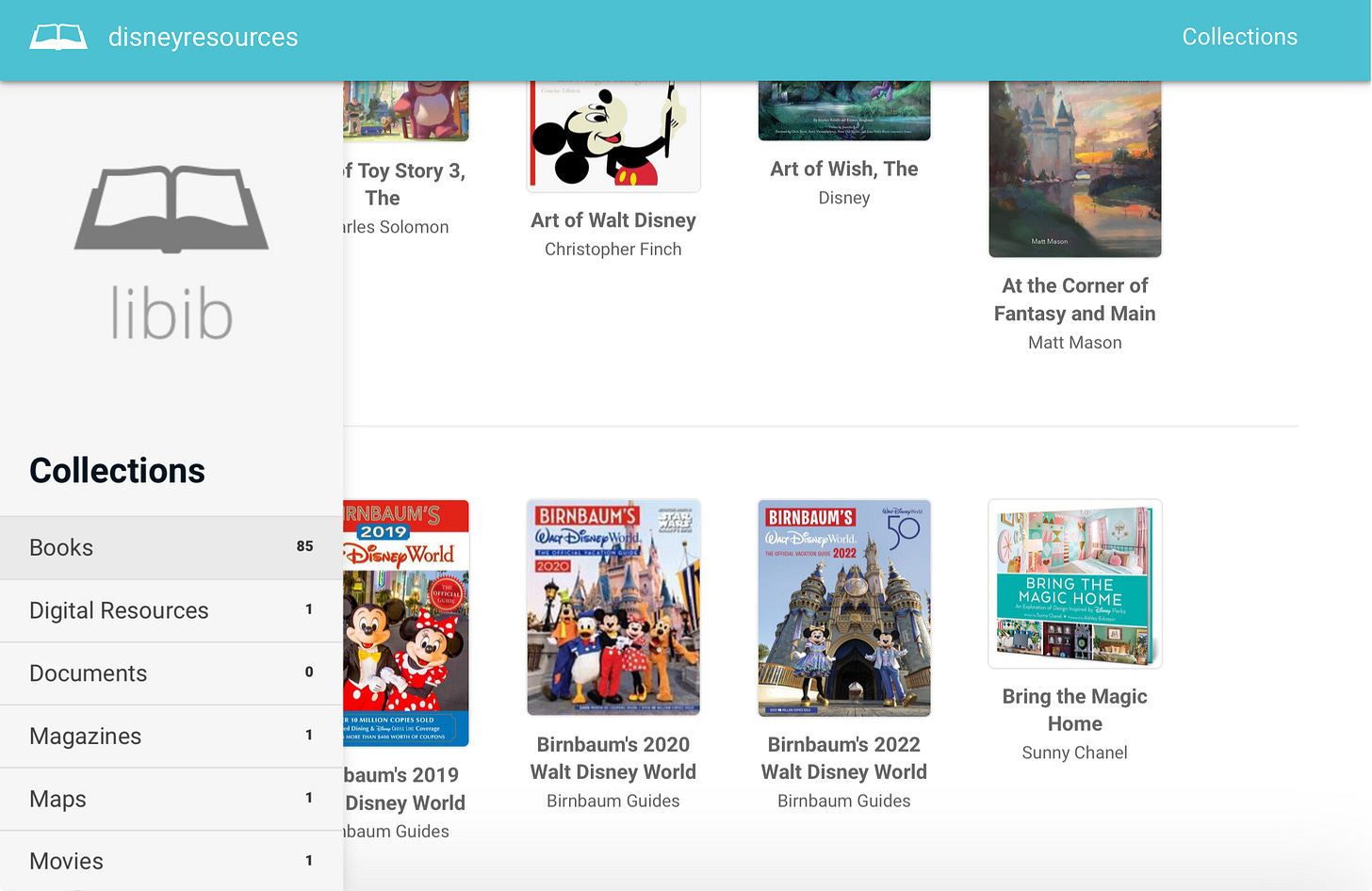Screen dimensions: 1372x891
Task: Click At the Corner of Fantasy and Main title
Action: [x=1075, y=300]
